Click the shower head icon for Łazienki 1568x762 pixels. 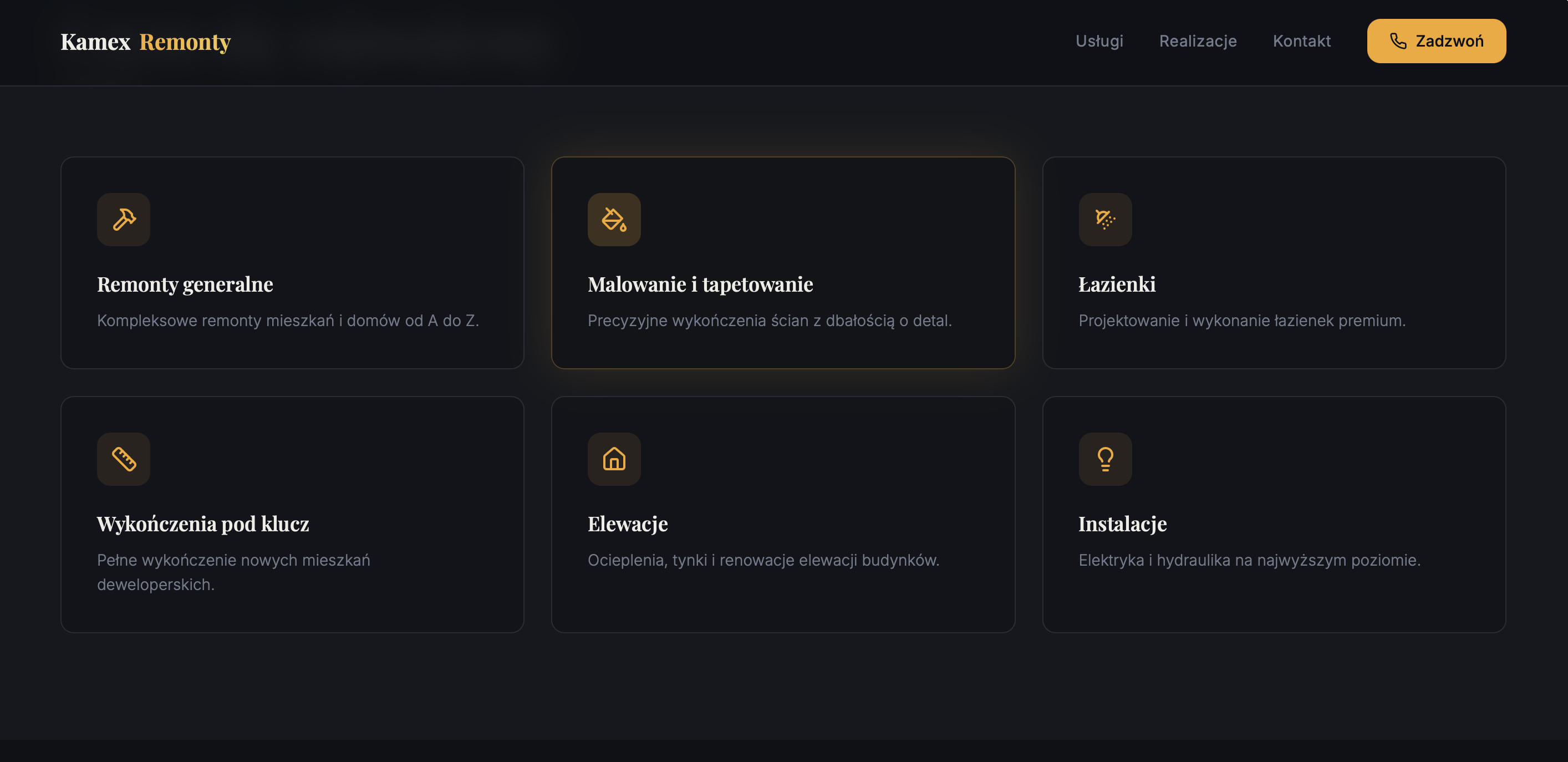click(x=1105, y=220)
